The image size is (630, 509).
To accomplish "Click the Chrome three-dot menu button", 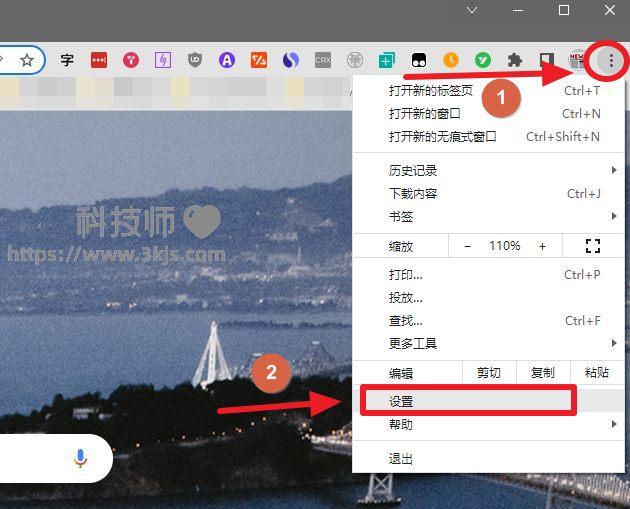I will pos(611,61).
